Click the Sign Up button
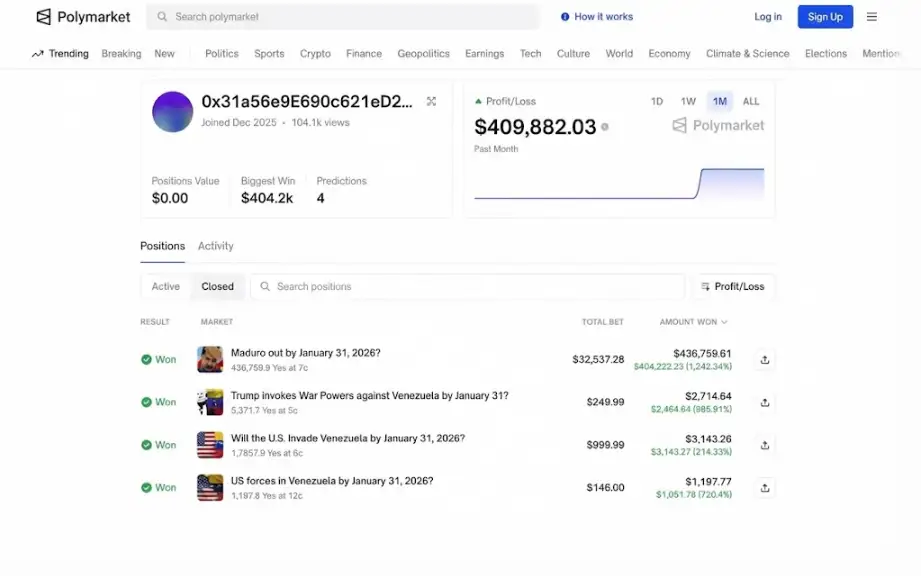Viewport: 921px width, 576px height. pos(825,17)
